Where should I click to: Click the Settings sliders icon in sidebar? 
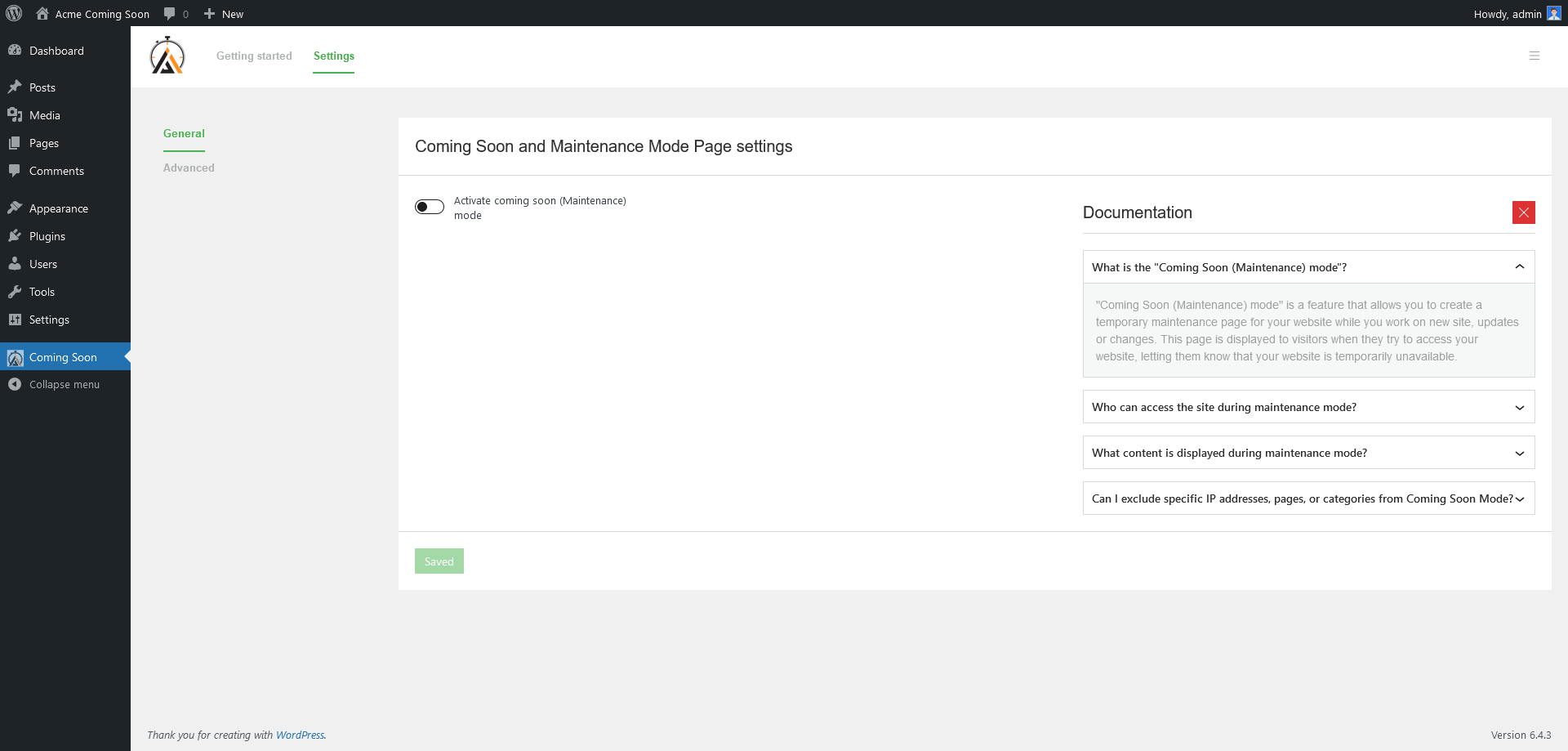click(15, 320)
